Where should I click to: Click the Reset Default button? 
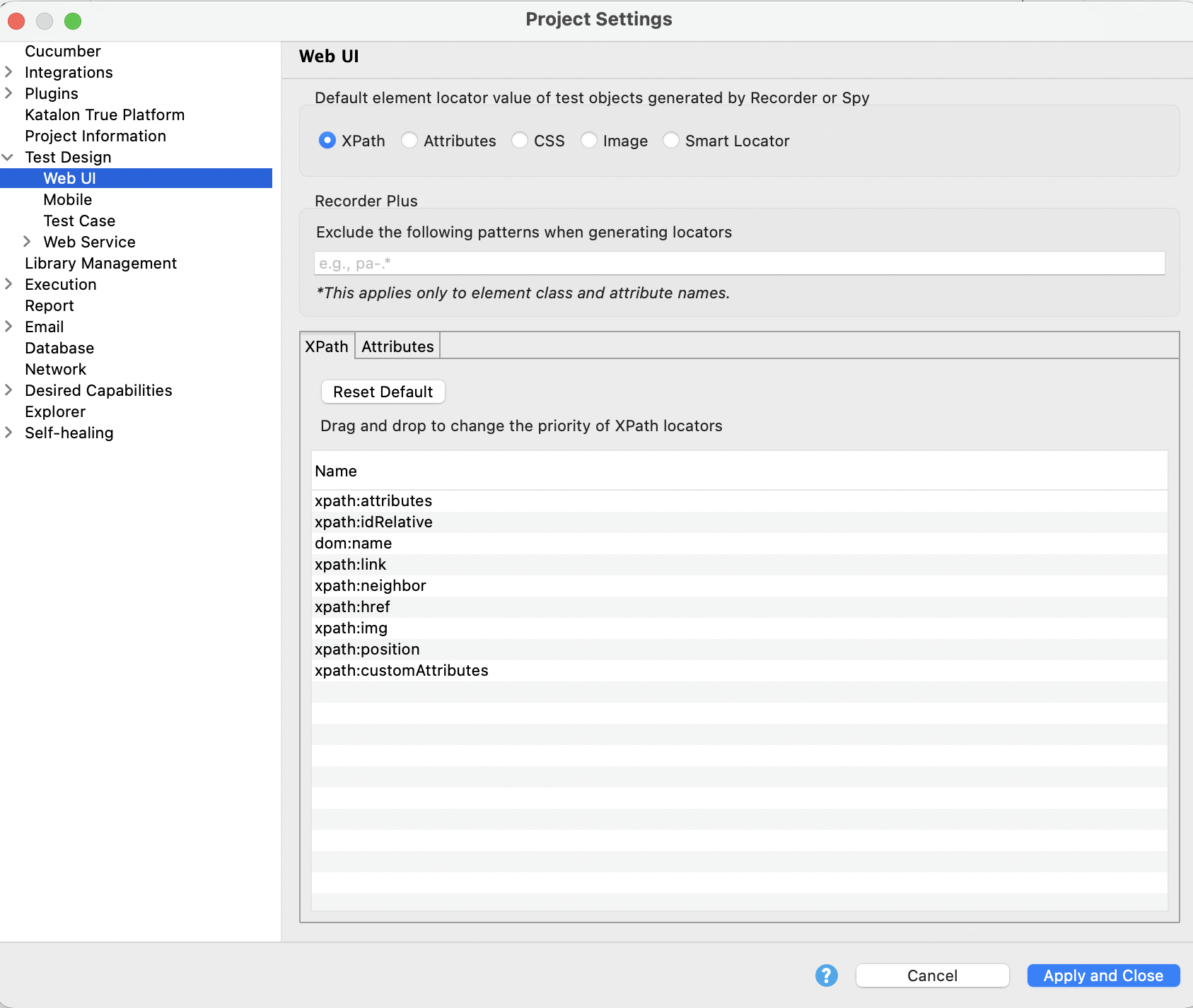coord(383,392)
